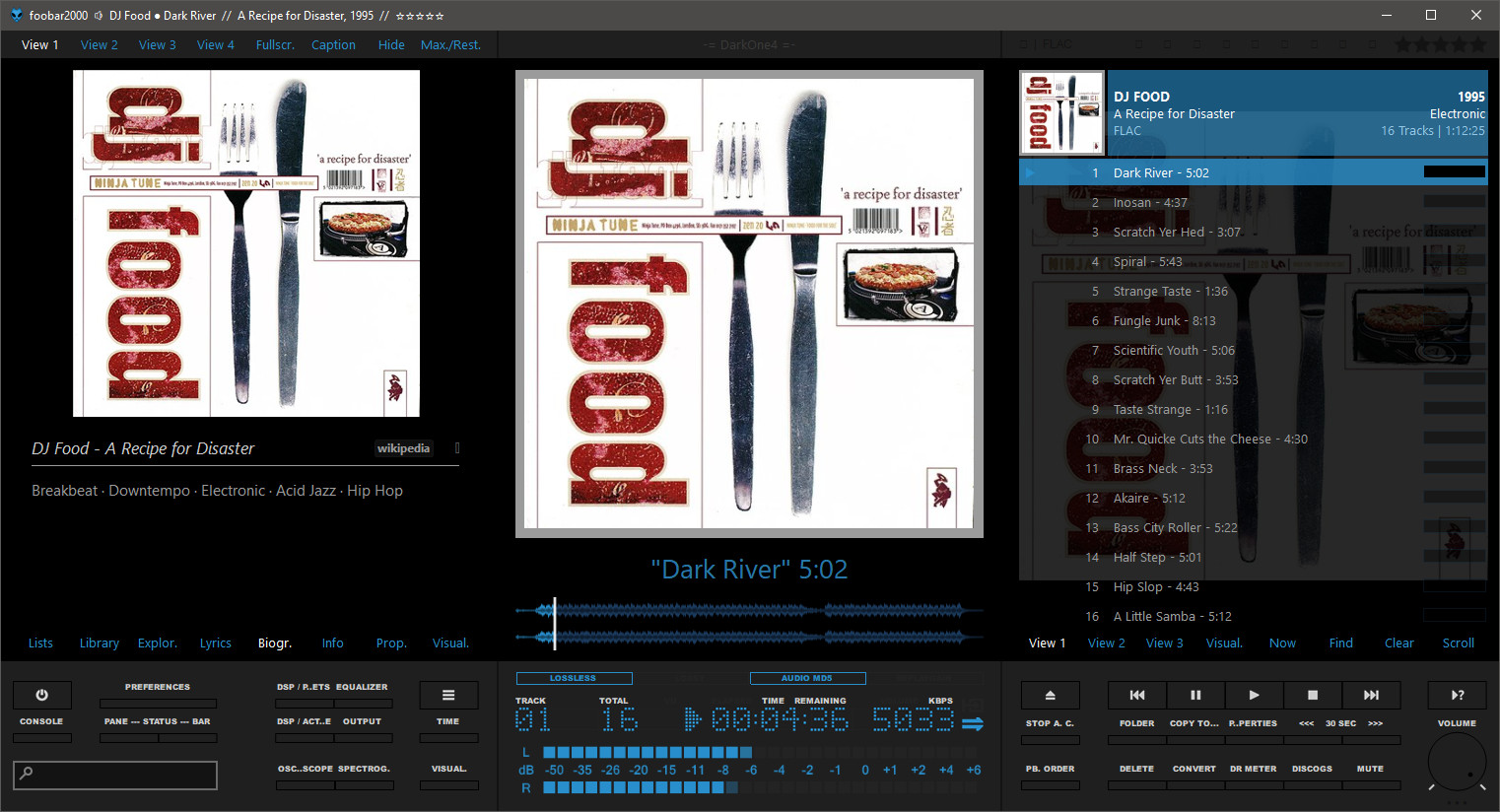Viewport: 1500px width, 812px height.
Task: Click the small icon right of wikipedia
Action: (x=457, y=448)
